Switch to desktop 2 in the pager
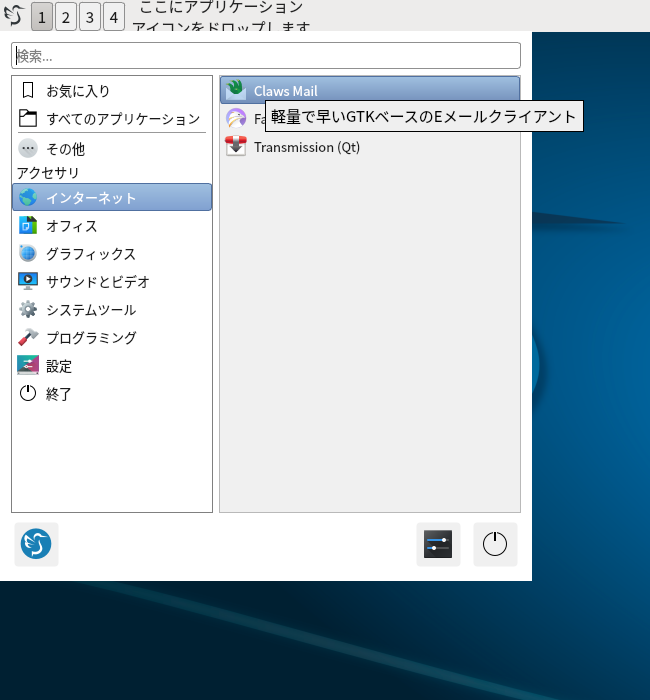The image size is (650, 700). click(x=66, y=17)
